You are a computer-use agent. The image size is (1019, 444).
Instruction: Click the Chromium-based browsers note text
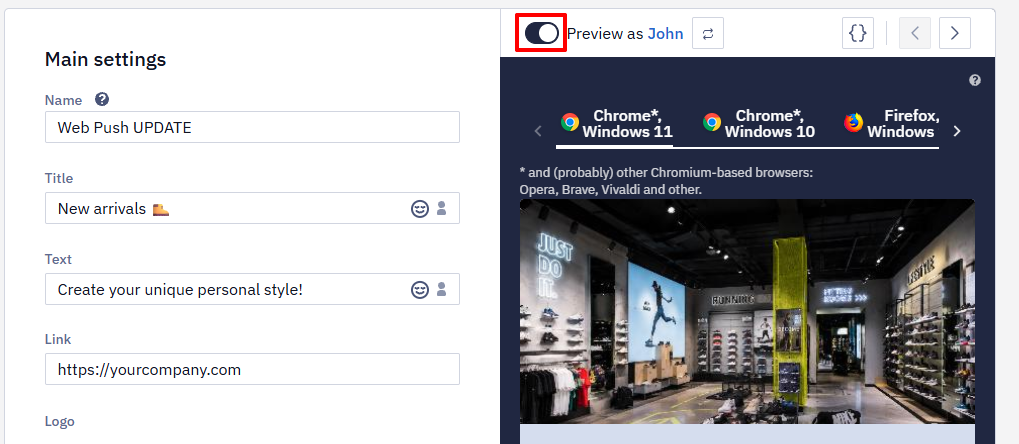(667, 181)
